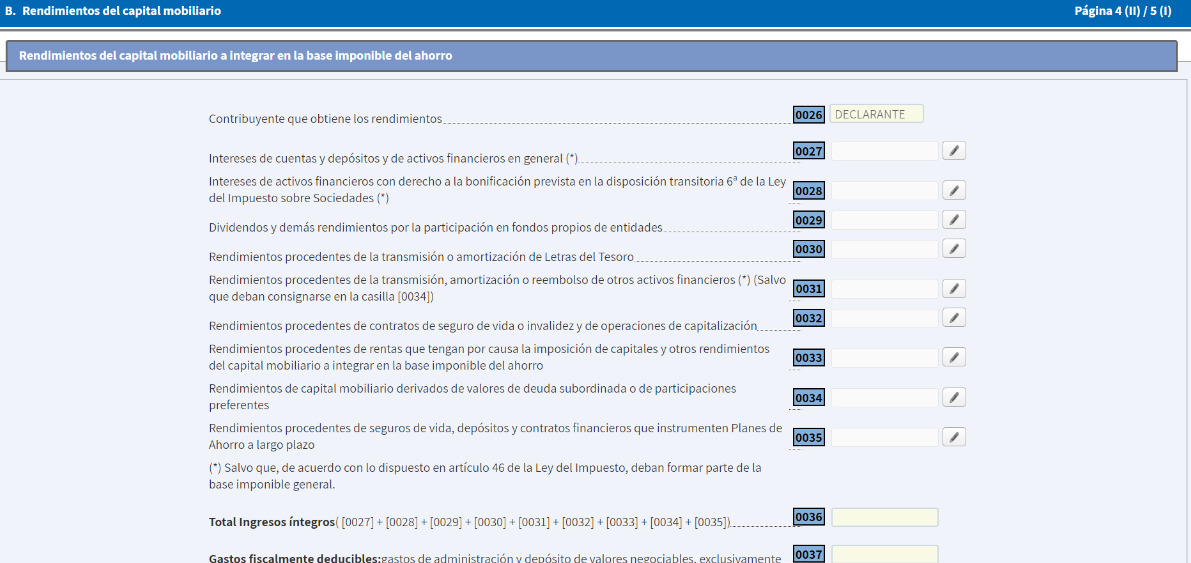Click the DECLARANTE field in box 0026

coord(877,114)
